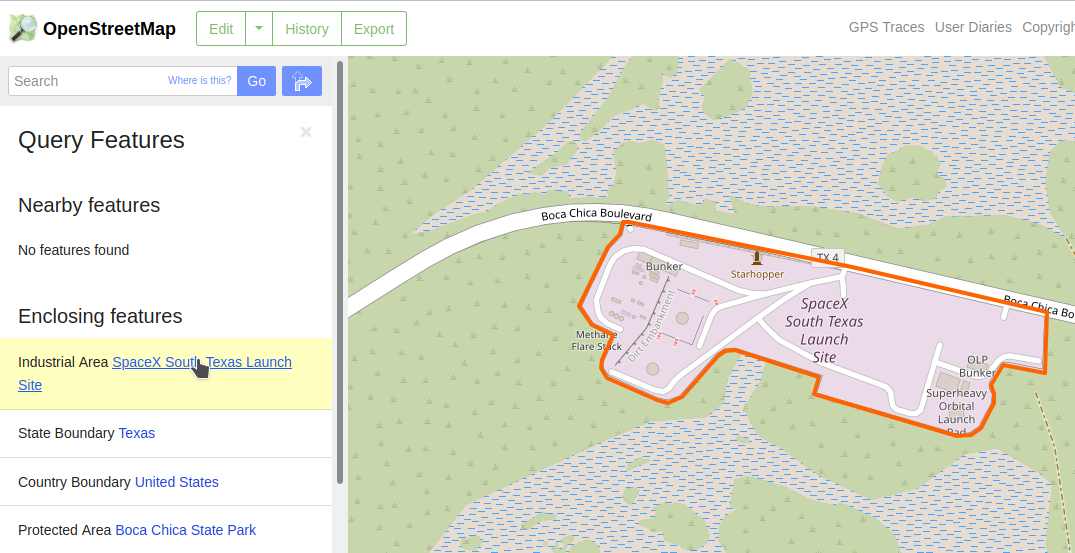Click the Go search button
Viewport: 1075px width, 553px height.
coord(256,81)
